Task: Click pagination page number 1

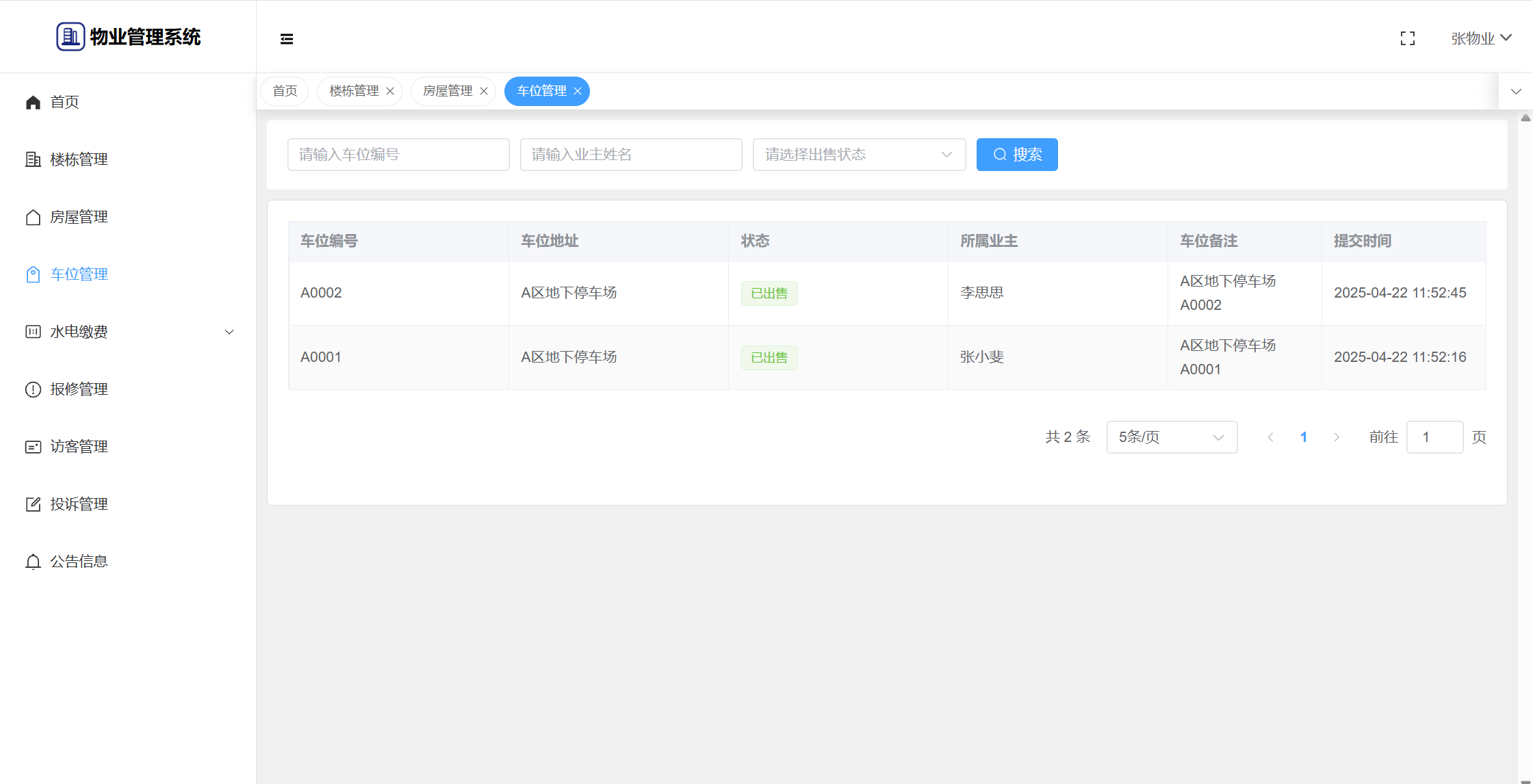Action: [x=1303, y=437]
